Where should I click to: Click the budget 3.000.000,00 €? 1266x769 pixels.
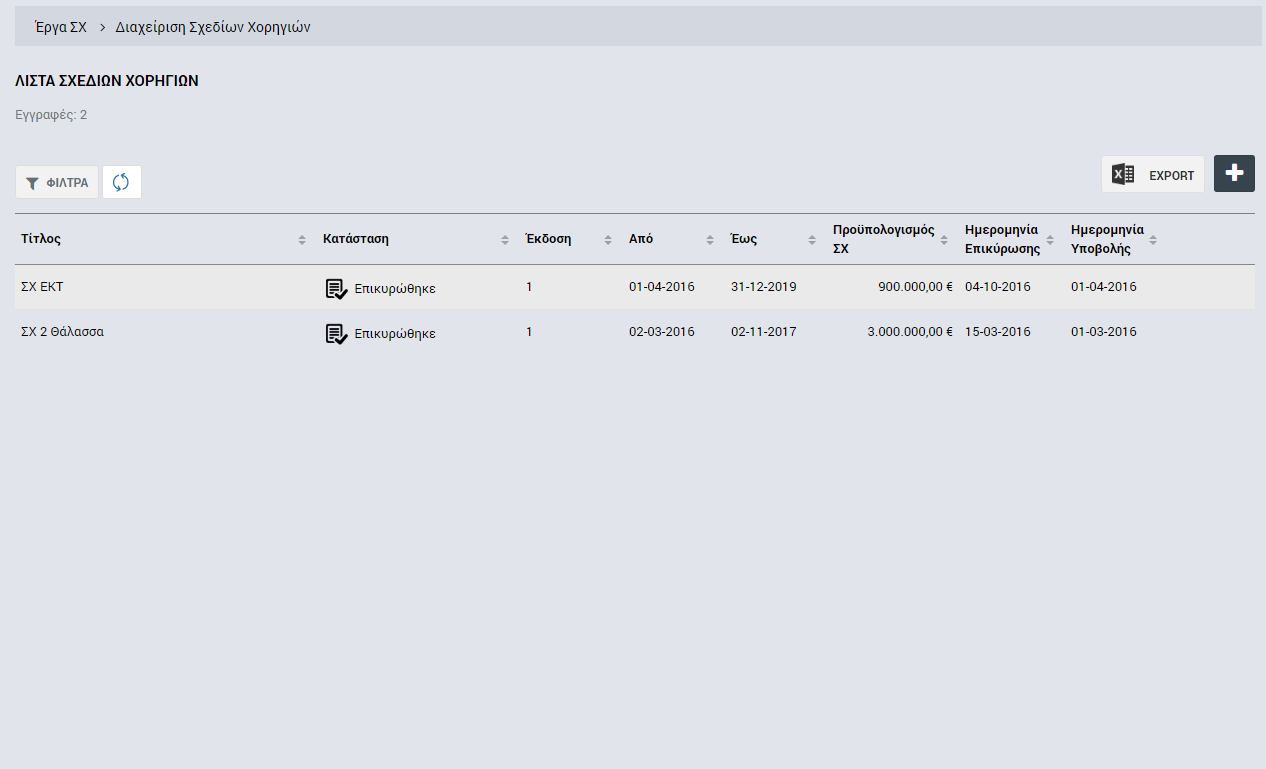[910, 332]
